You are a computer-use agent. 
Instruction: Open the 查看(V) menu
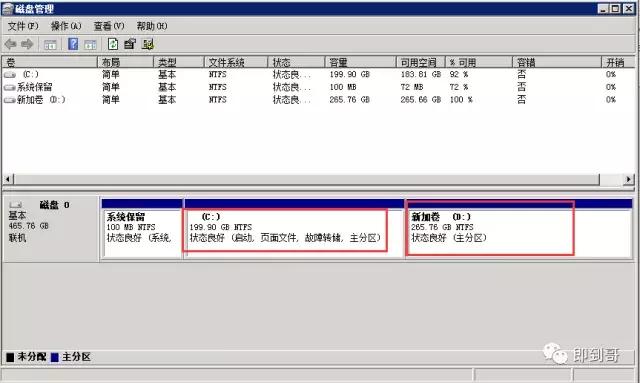pyautogui.click(x=109, y=26)
